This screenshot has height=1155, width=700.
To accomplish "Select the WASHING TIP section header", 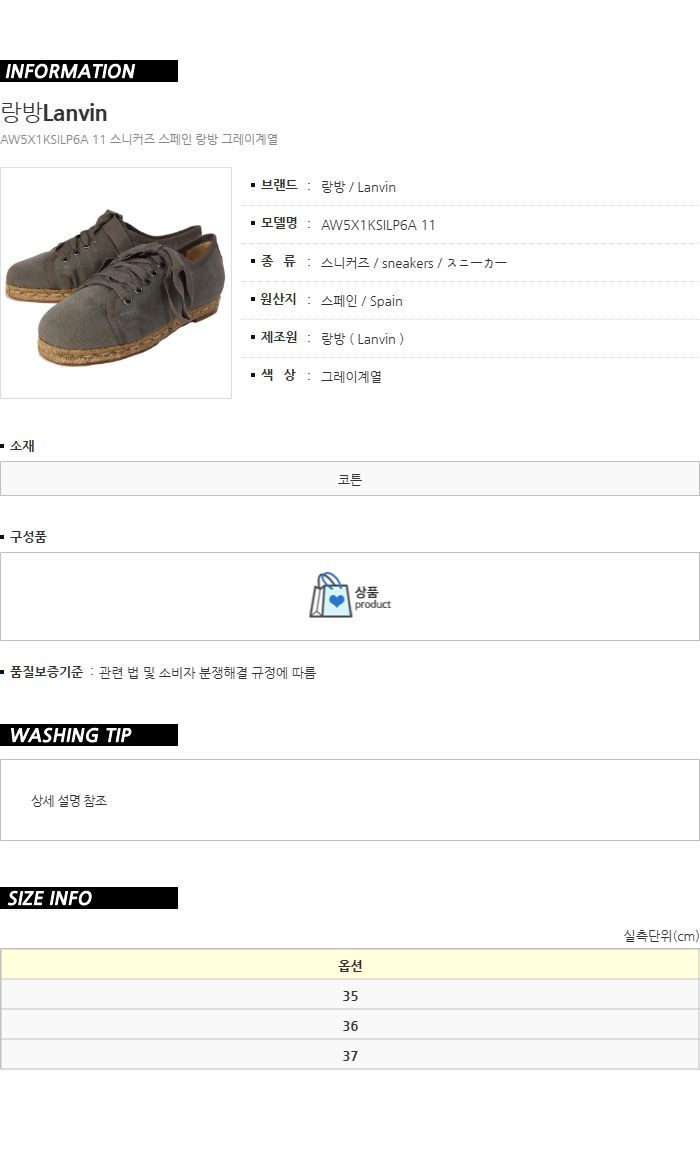I will 89,734.
